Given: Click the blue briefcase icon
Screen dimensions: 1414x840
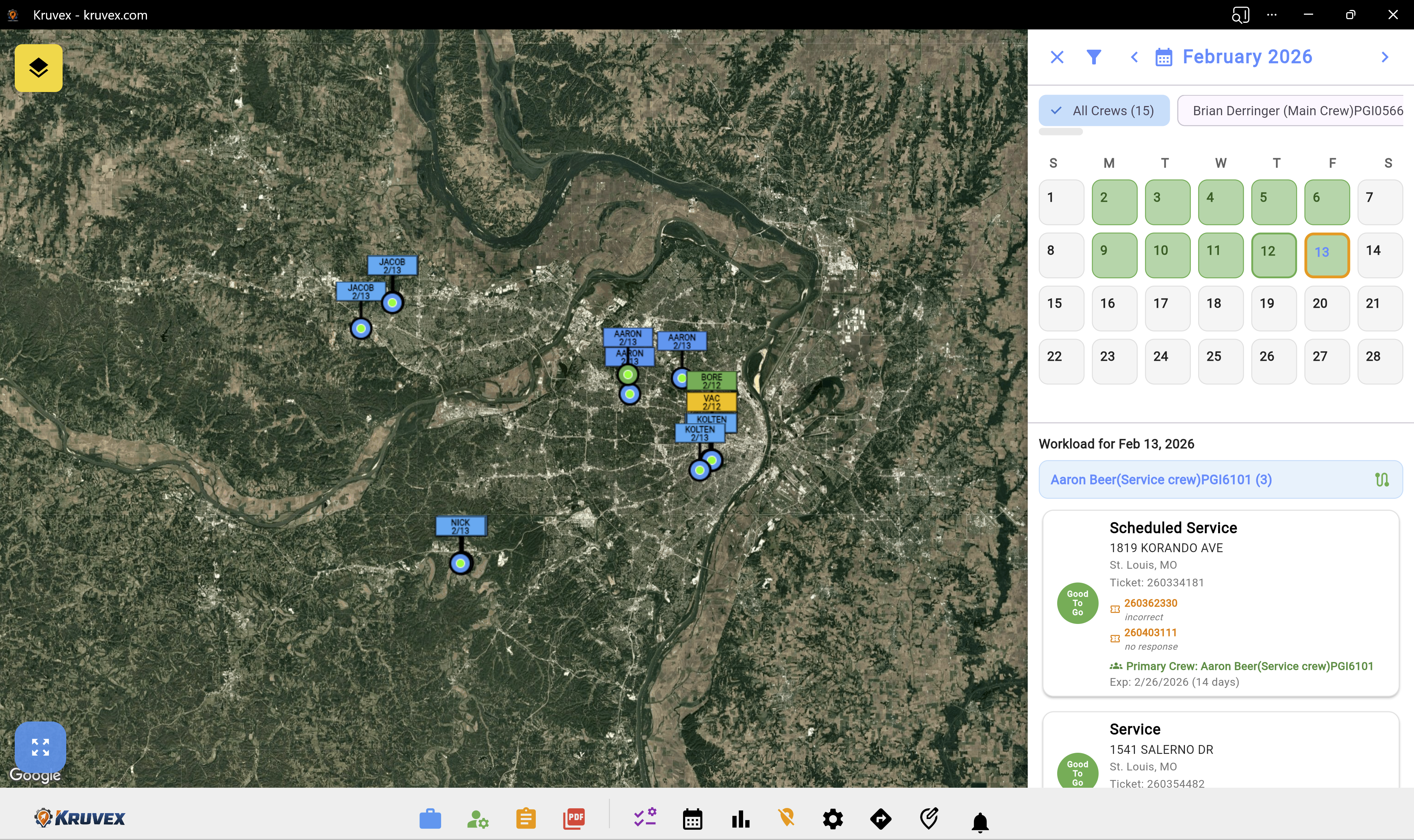Looking at the screenshot, I should pos(430,819).
